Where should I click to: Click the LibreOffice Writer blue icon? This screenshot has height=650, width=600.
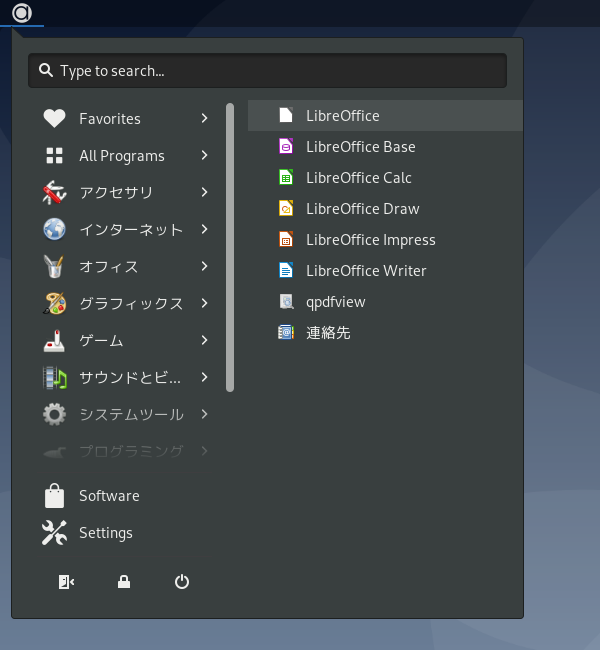pyautogui.click(x=286, y=271)
